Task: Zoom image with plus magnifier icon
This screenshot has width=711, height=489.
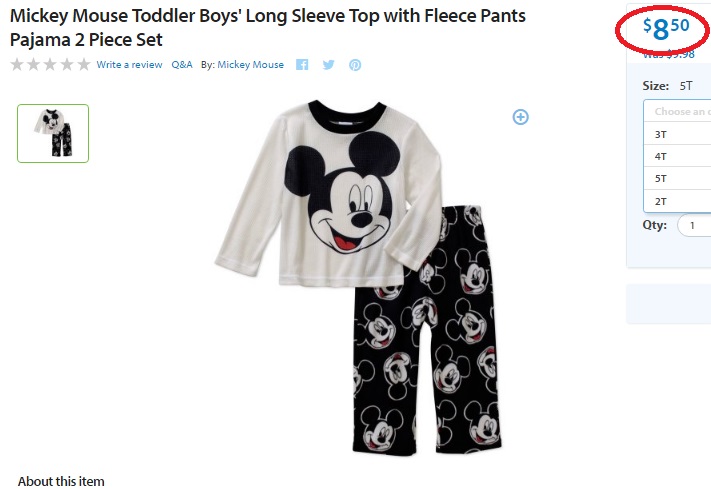Action: point(521,117)
